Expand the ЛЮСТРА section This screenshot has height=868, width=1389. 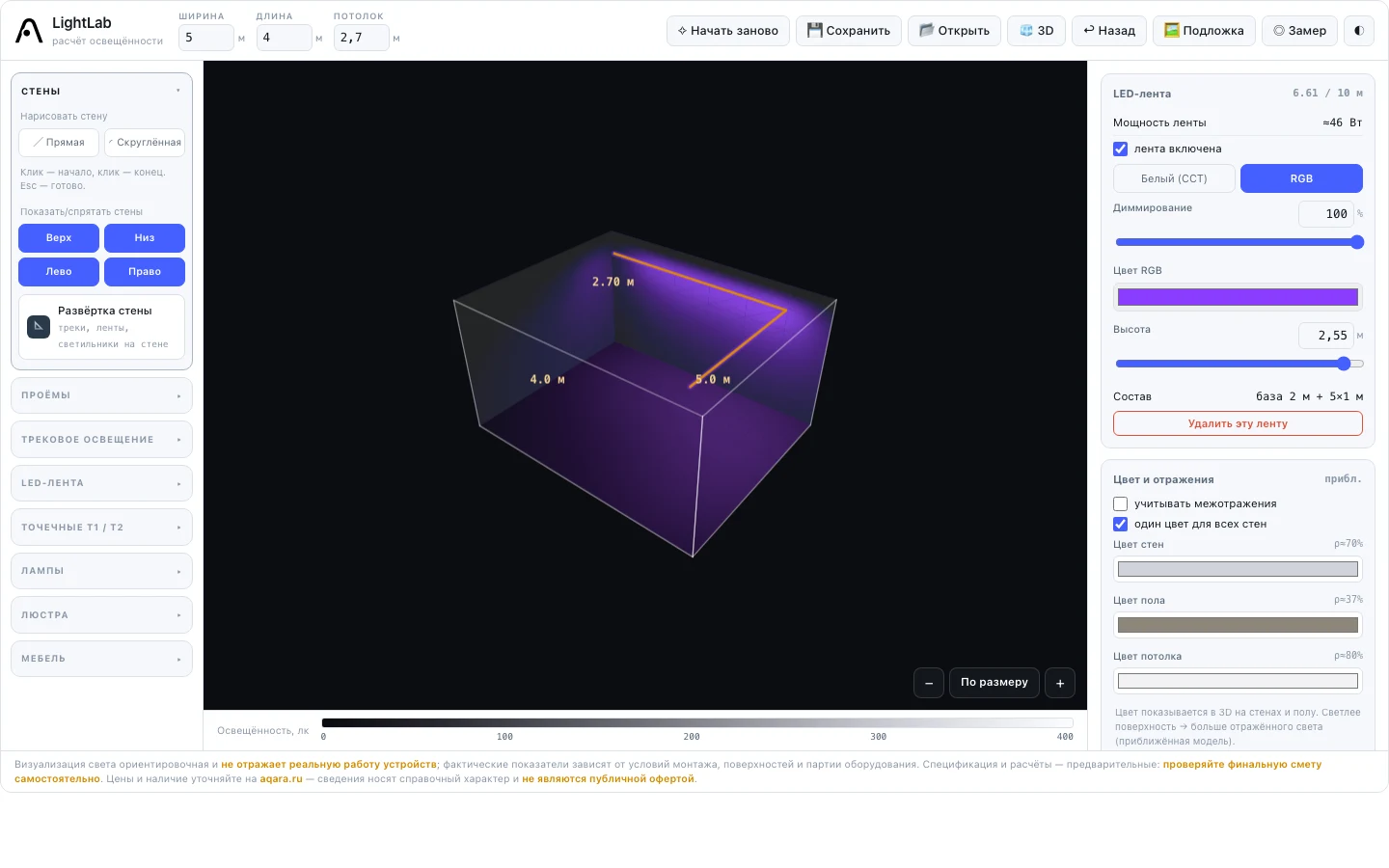[x=101, y=615]
